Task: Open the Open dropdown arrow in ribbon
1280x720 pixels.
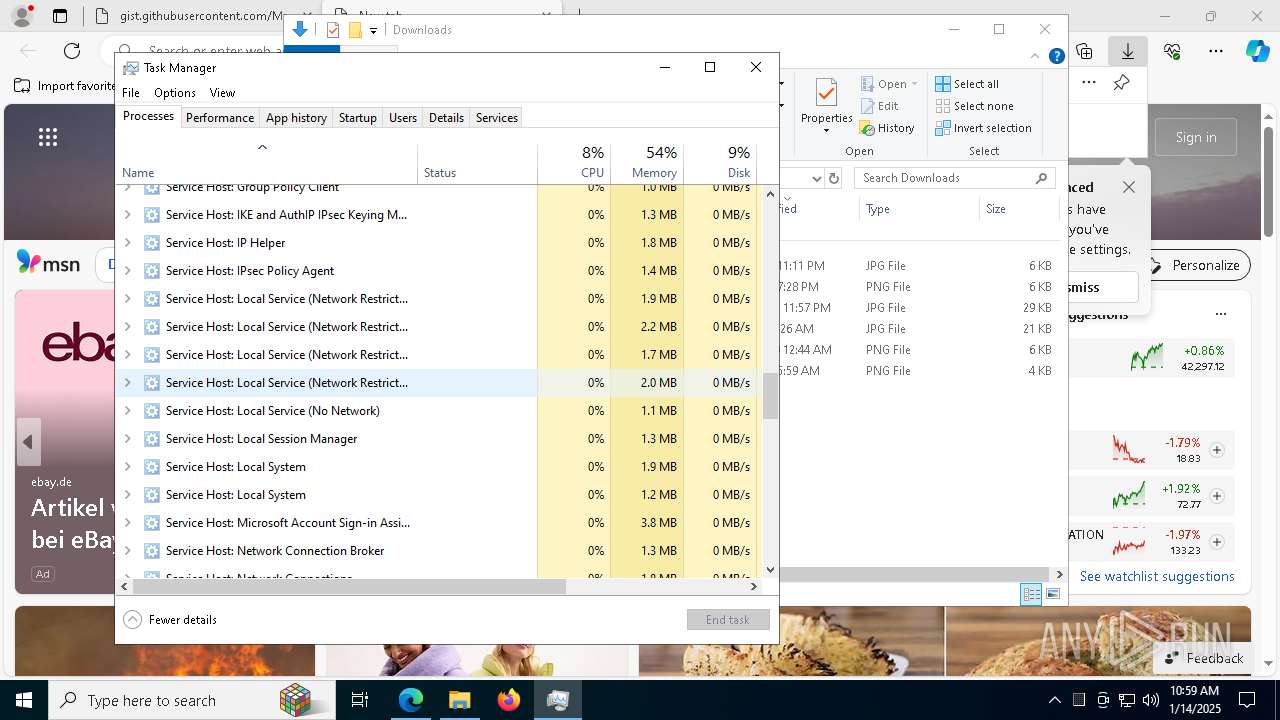Action: (914, 84)
